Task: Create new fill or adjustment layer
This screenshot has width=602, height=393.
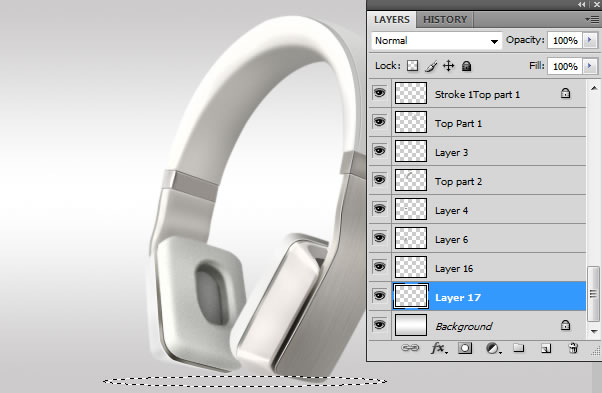Action: 493,348
